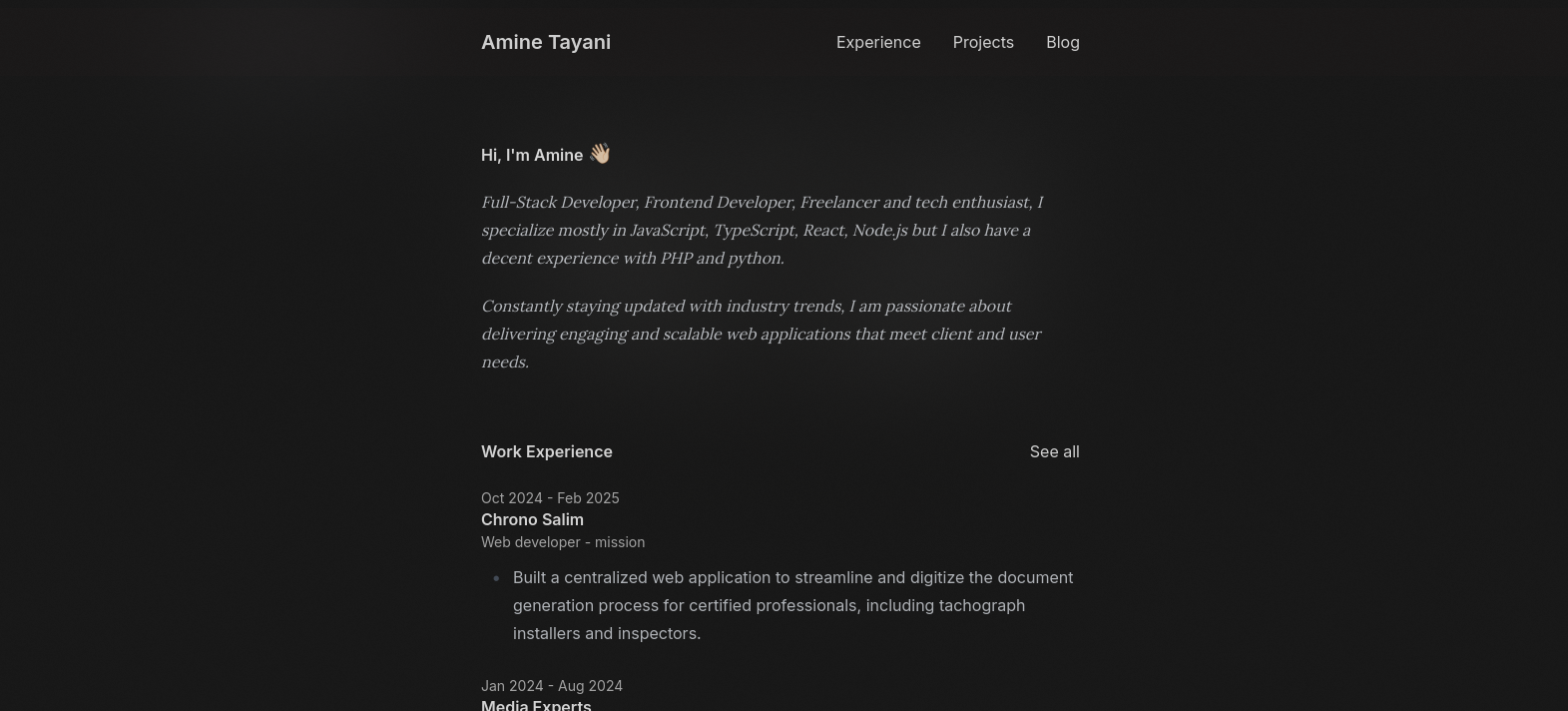Screen dimensions: 1568x711
Task: Click the word TypeScript in the intro
Action: (x=754, y=230)
